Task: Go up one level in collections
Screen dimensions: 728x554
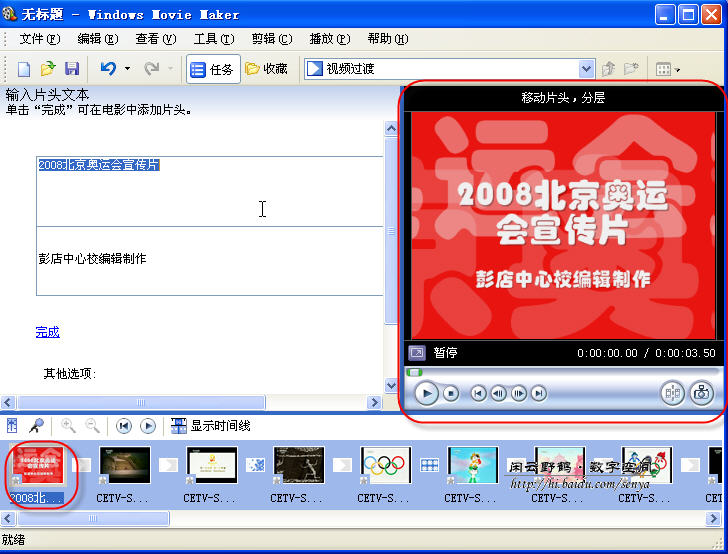Action: coord(608,69)
